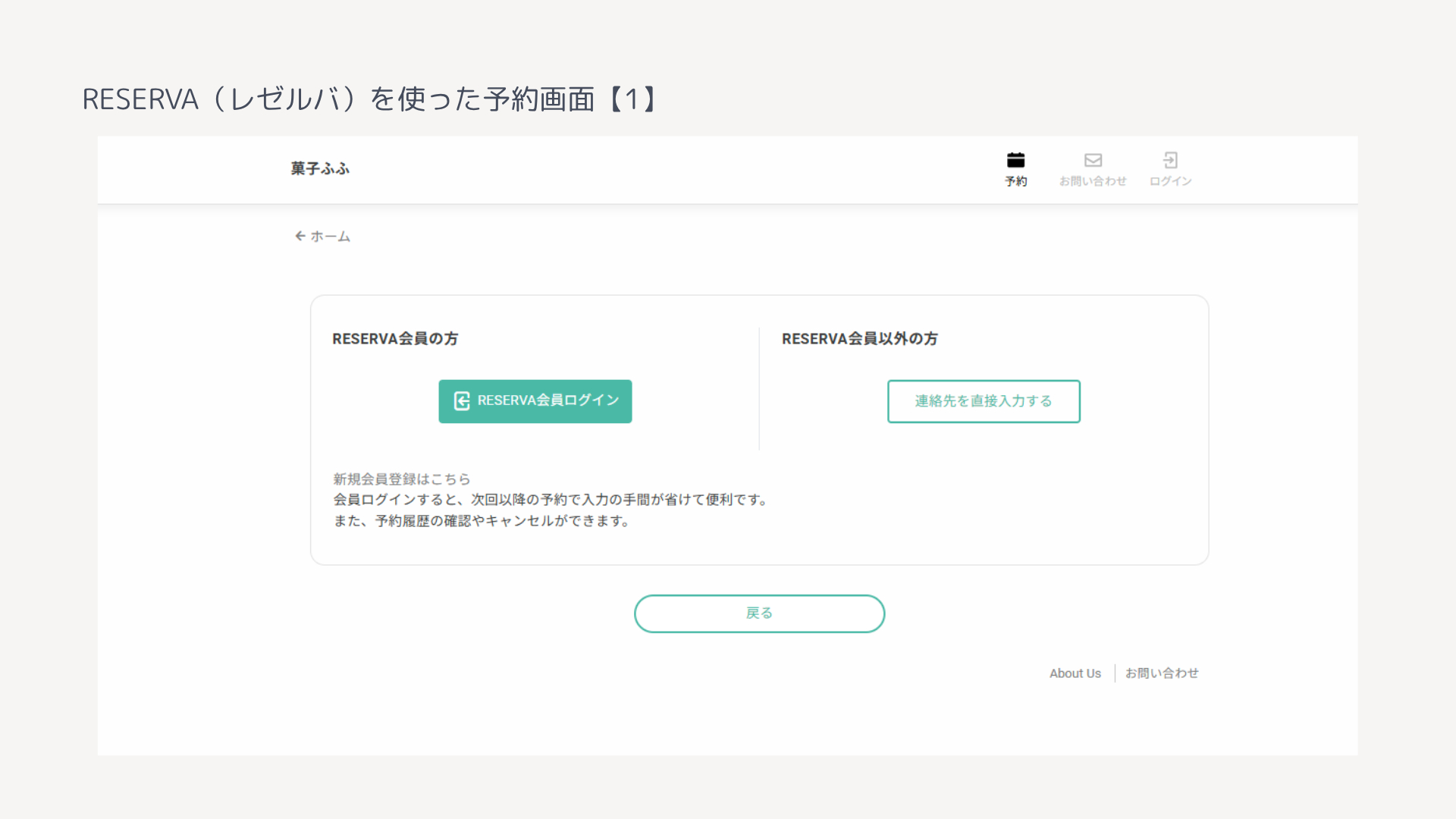Click the お問い合わせ envelope icon

click(1093, 160)
